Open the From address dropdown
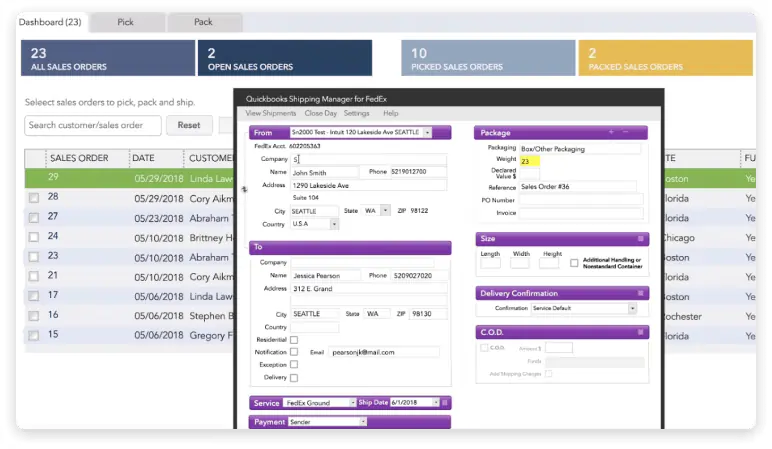Image resolution: width=772 pixels, height=449 pixels. [x=427, y=132]
